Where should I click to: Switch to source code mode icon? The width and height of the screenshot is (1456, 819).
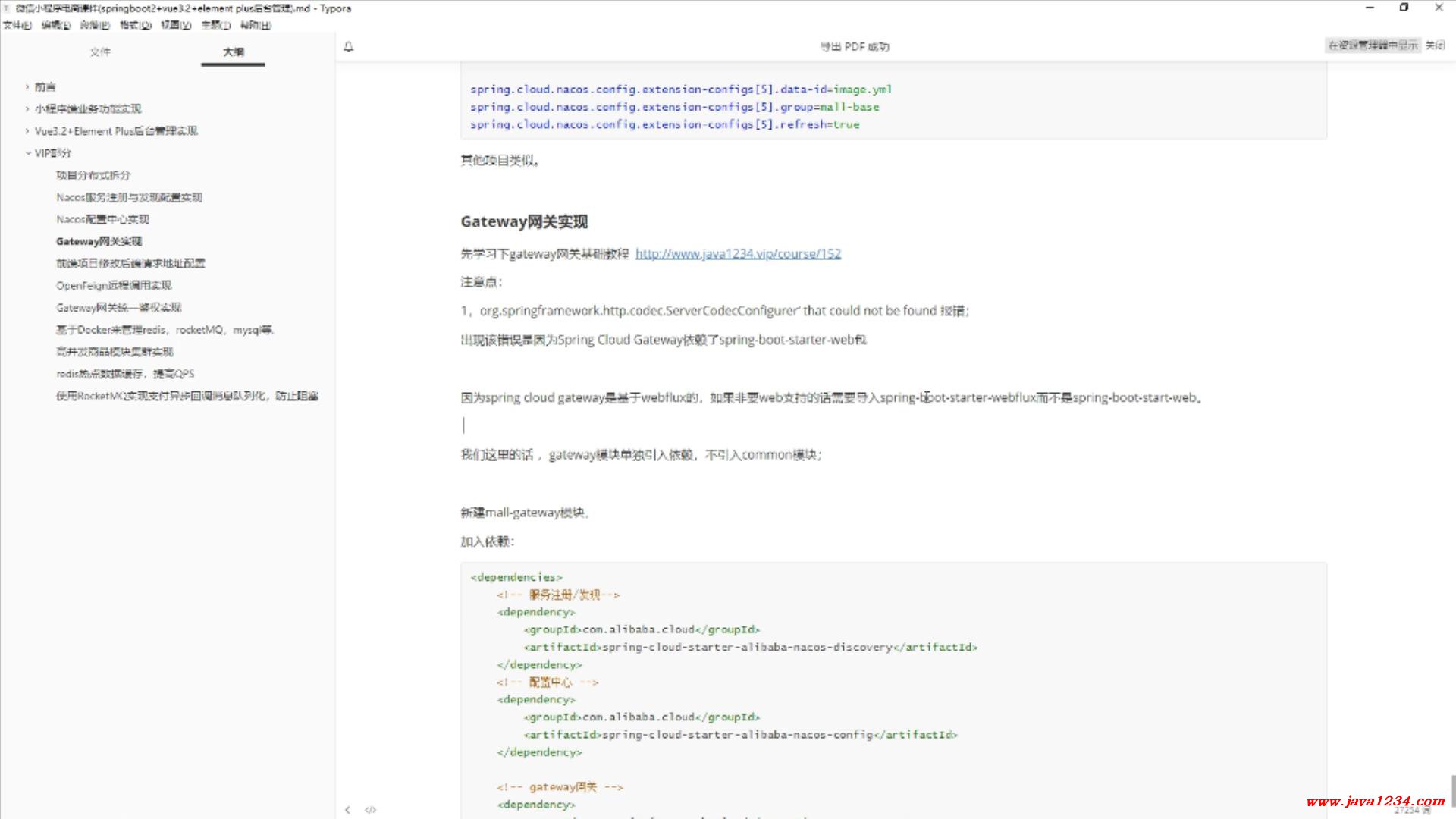pos(370,810)
